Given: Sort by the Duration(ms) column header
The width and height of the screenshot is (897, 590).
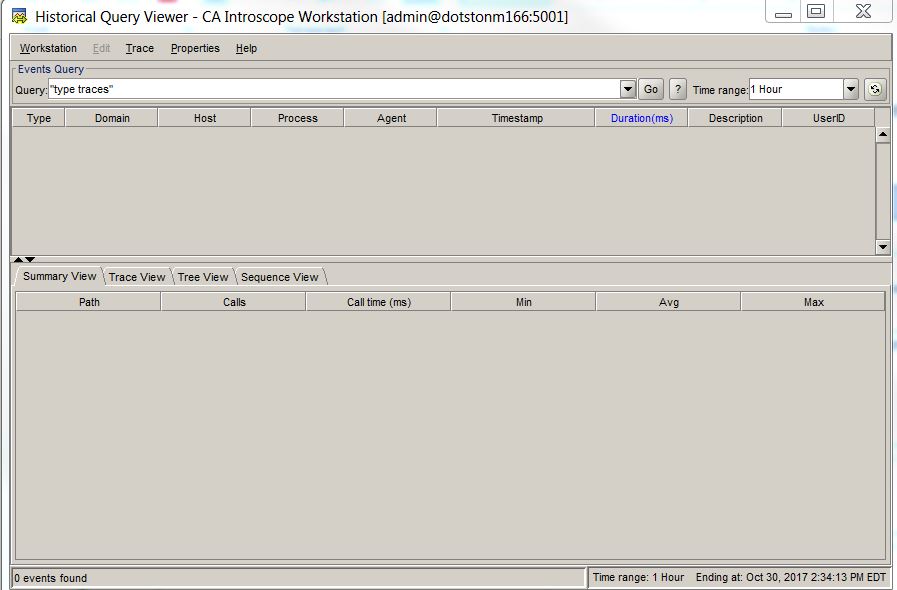Looking at the screenshot, I should click(642, 118).
